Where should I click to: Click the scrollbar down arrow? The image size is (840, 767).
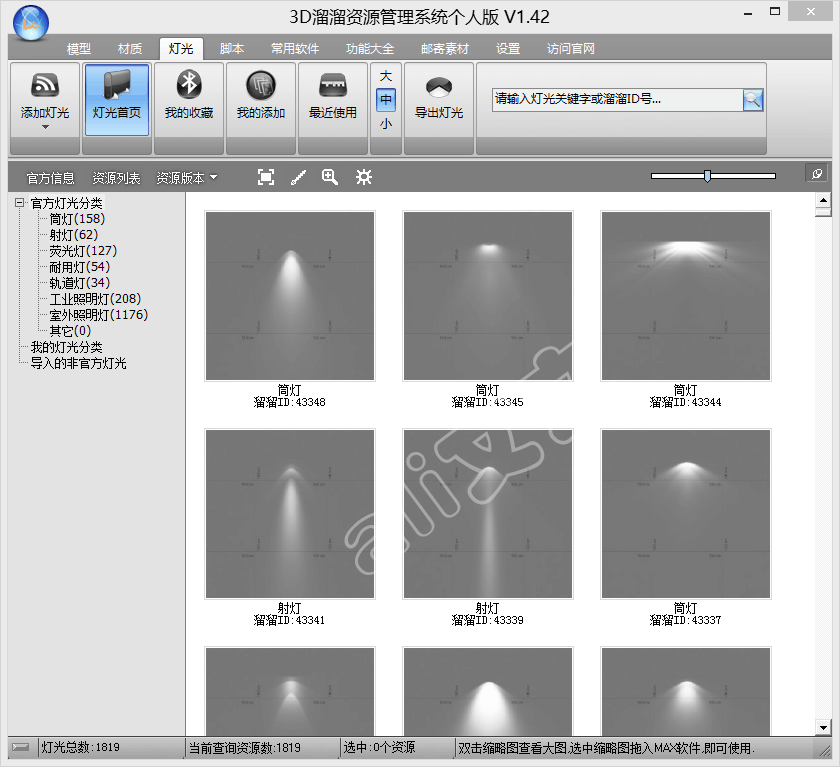coord(823,727)
